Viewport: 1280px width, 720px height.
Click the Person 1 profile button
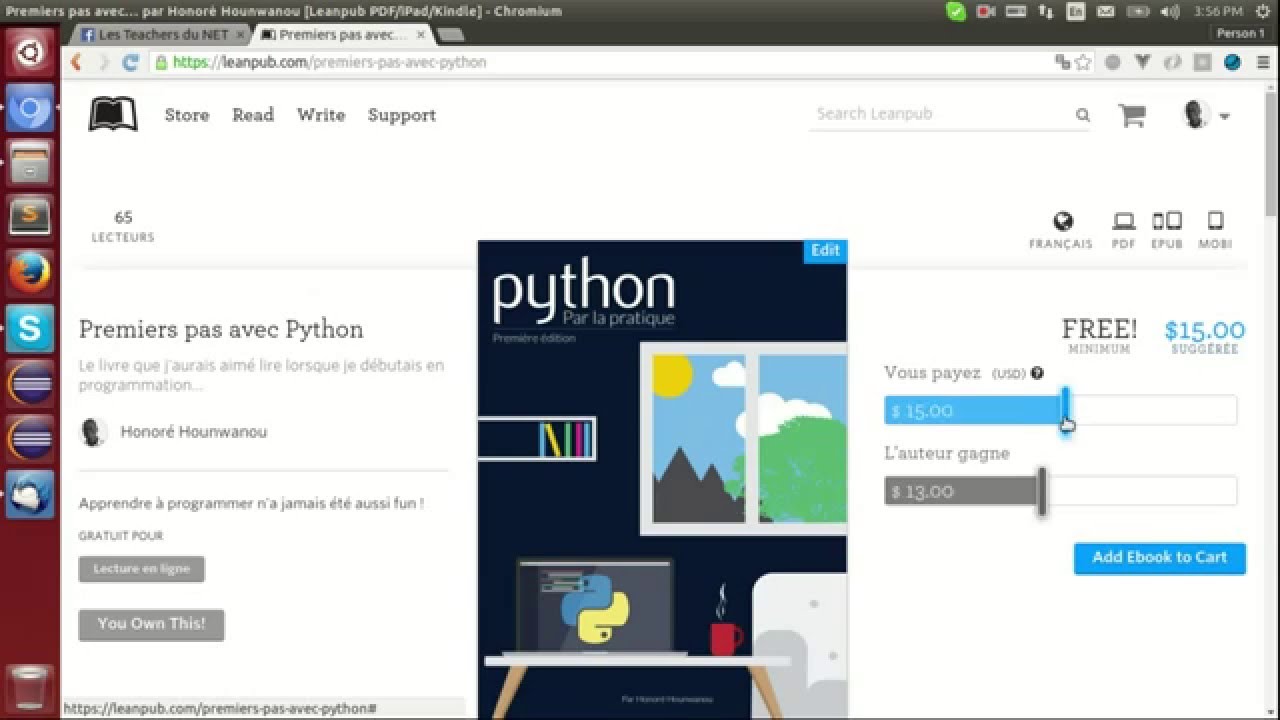click(1241, 33)
